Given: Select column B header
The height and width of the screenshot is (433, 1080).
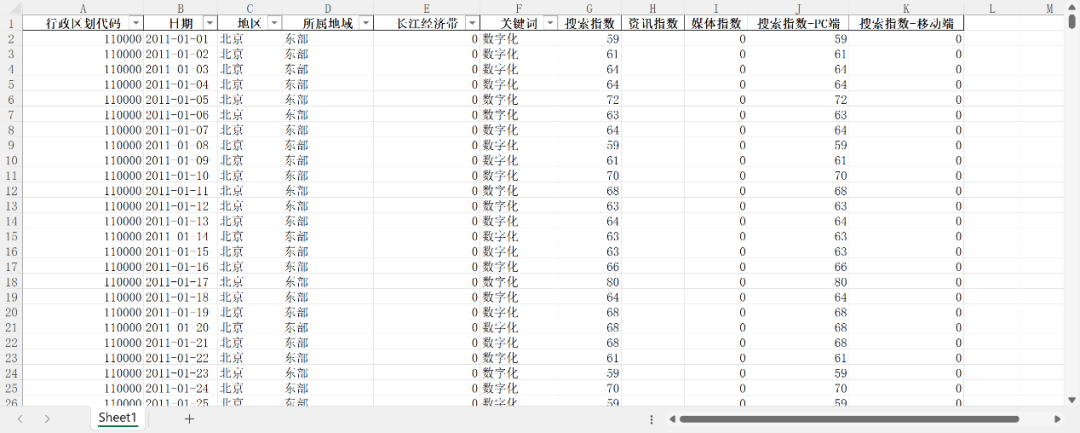Looking at the screenshot, I should click(180, 8).
